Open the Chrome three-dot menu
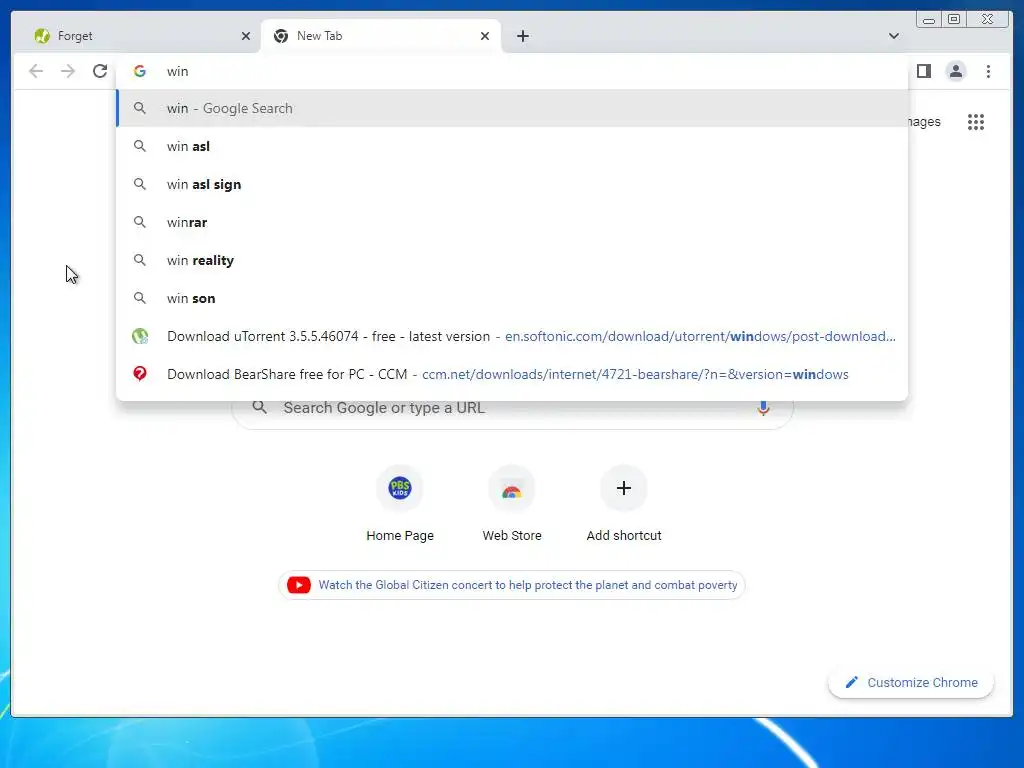Screen dimensions: 1024x768 tap(988, 71)
